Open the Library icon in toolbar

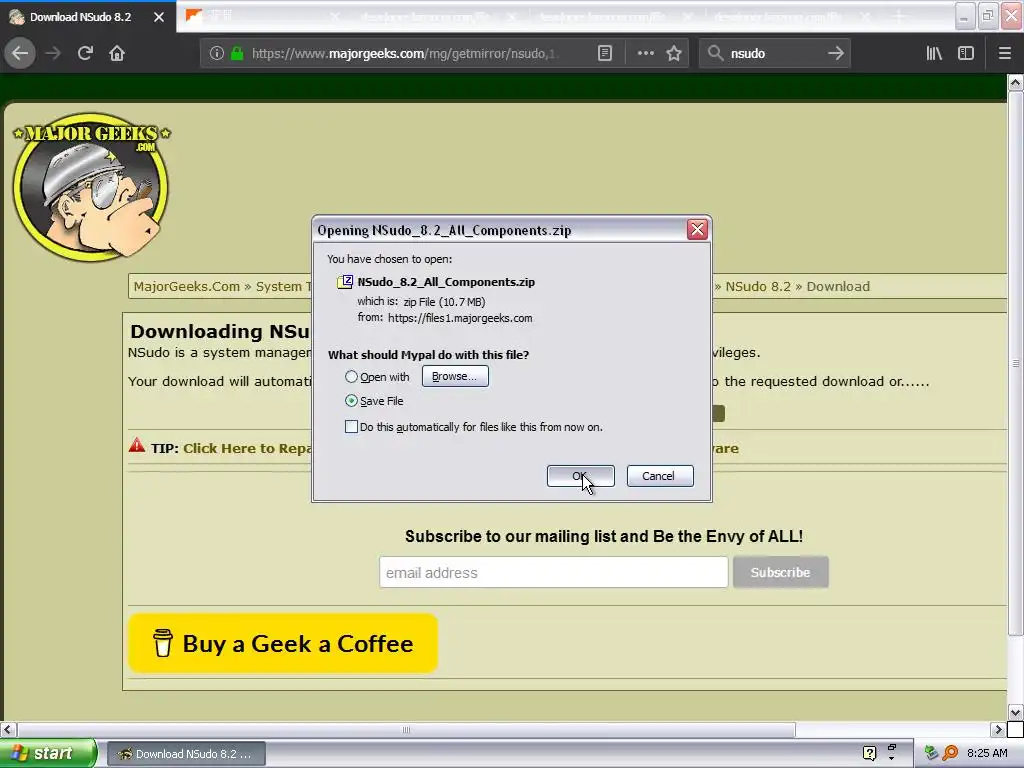pyautogui.click(x=934, y=54)
